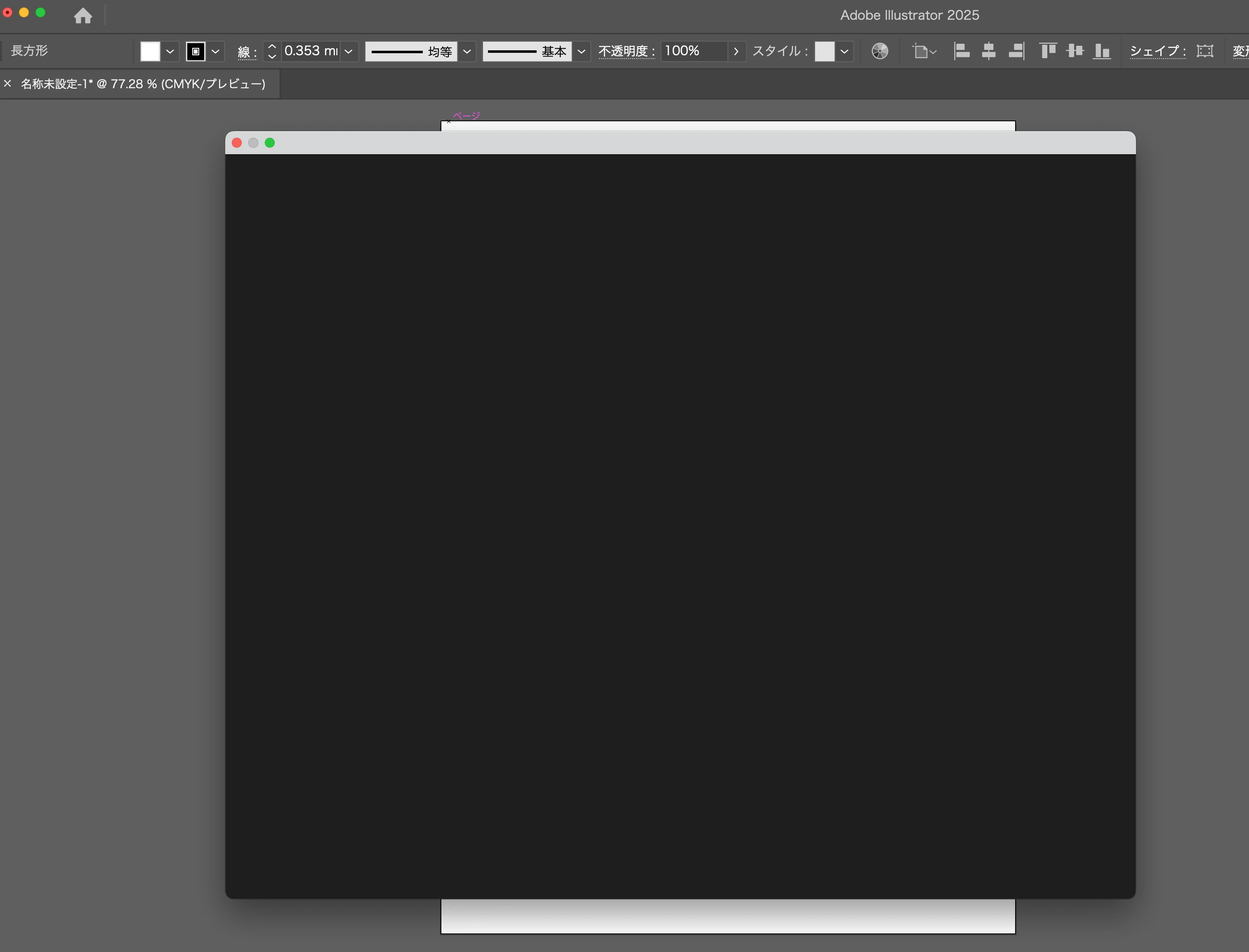Click the Home icon

pos(83,15)
